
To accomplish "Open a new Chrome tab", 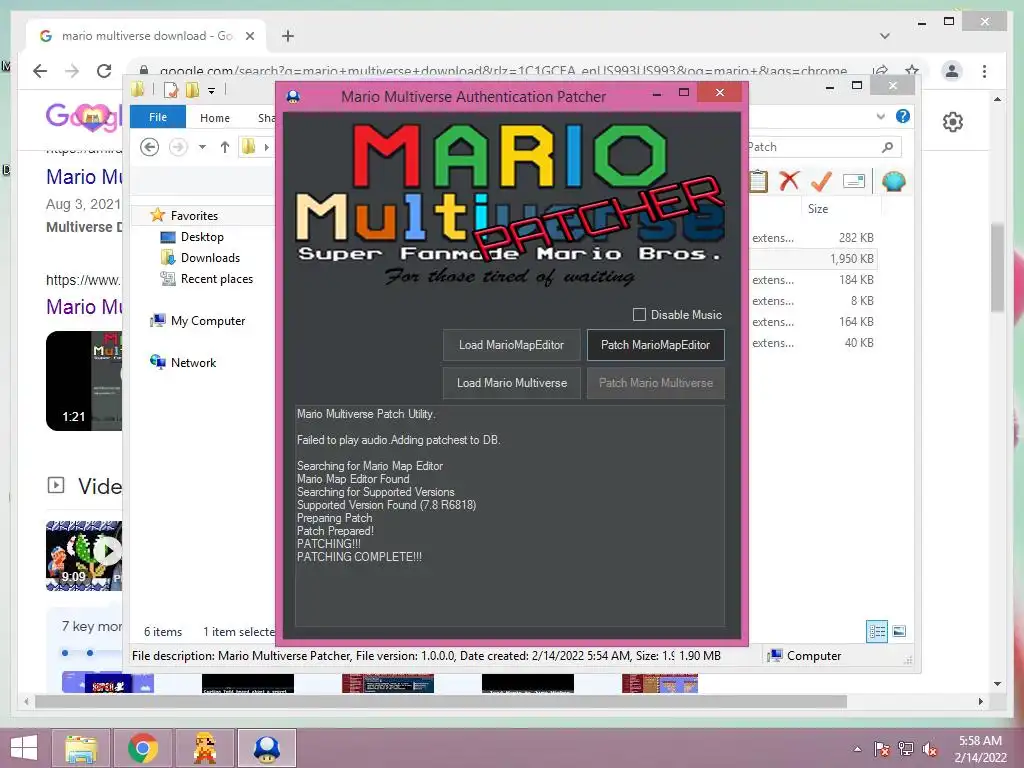I will [288, 36].
